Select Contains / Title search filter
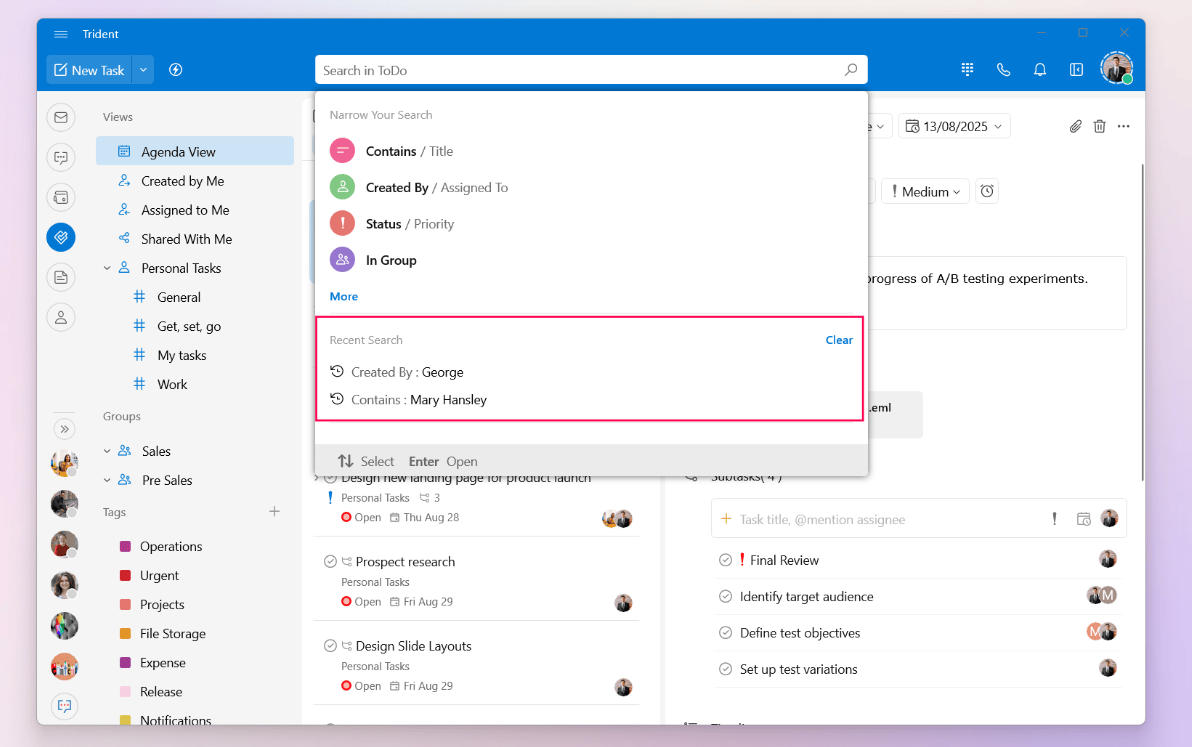Screen dimensions: 1192x747 (591, 151)
